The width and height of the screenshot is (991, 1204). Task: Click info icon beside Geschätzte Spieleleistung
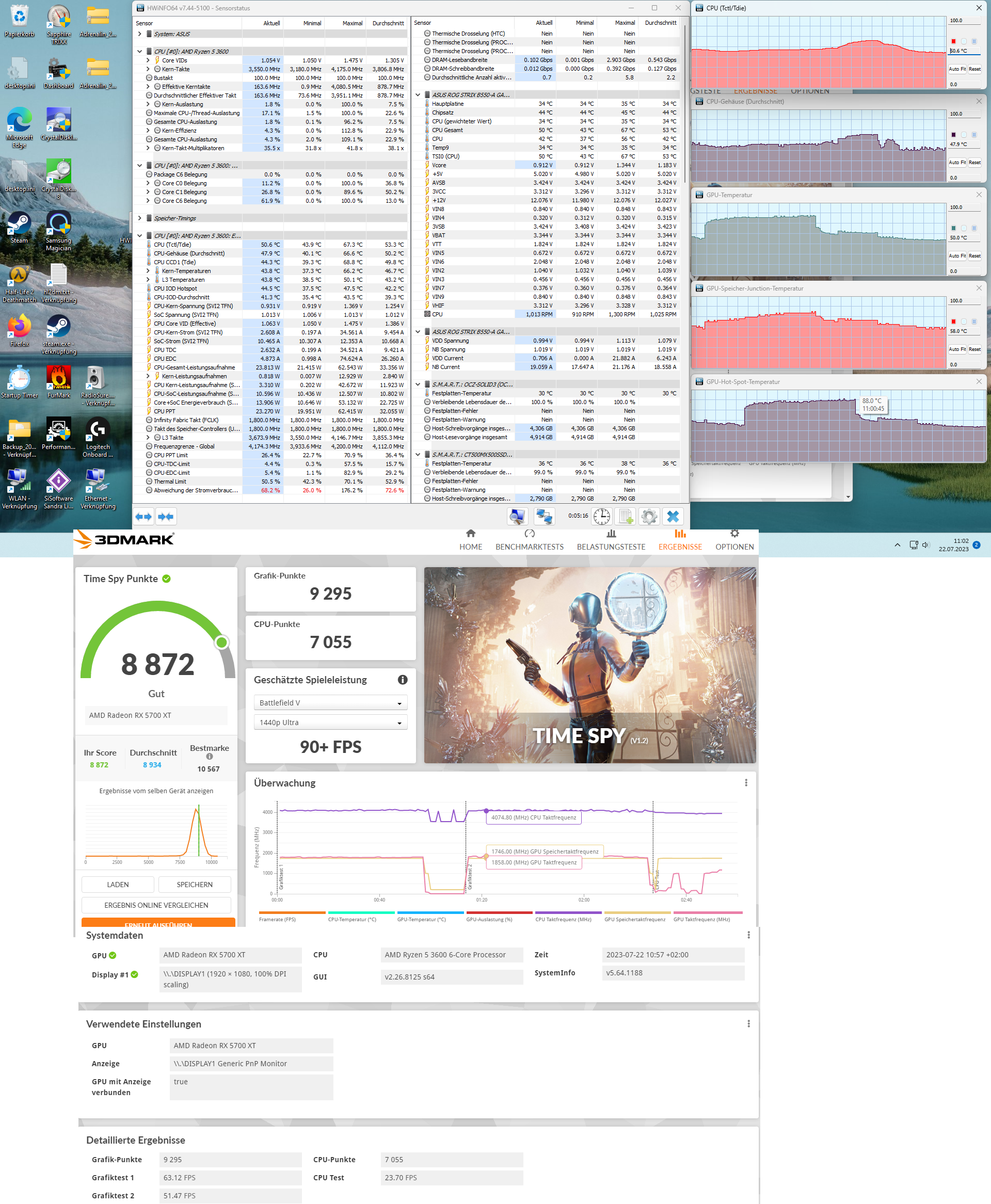403,680
